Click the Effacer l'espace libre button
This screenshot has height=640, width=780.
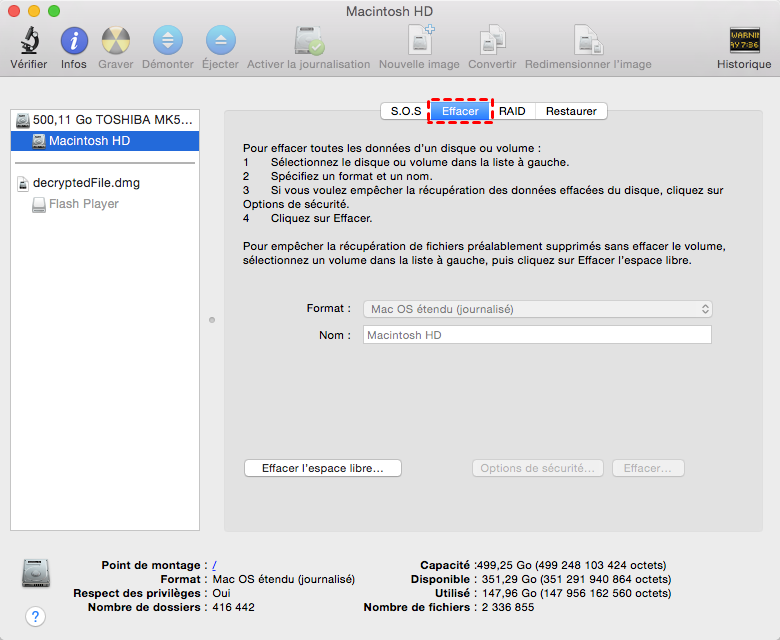322,468
